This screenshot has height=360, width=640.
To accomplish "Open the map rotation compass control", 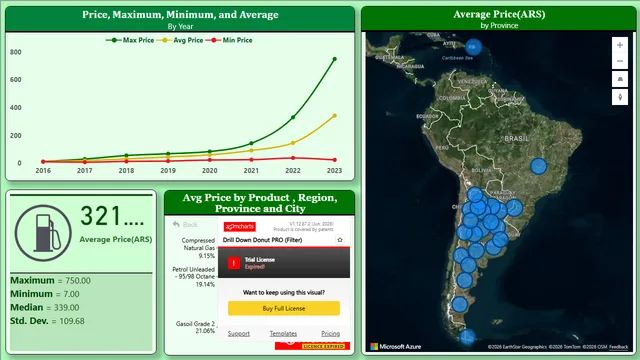I will click(x=620, y=97).
